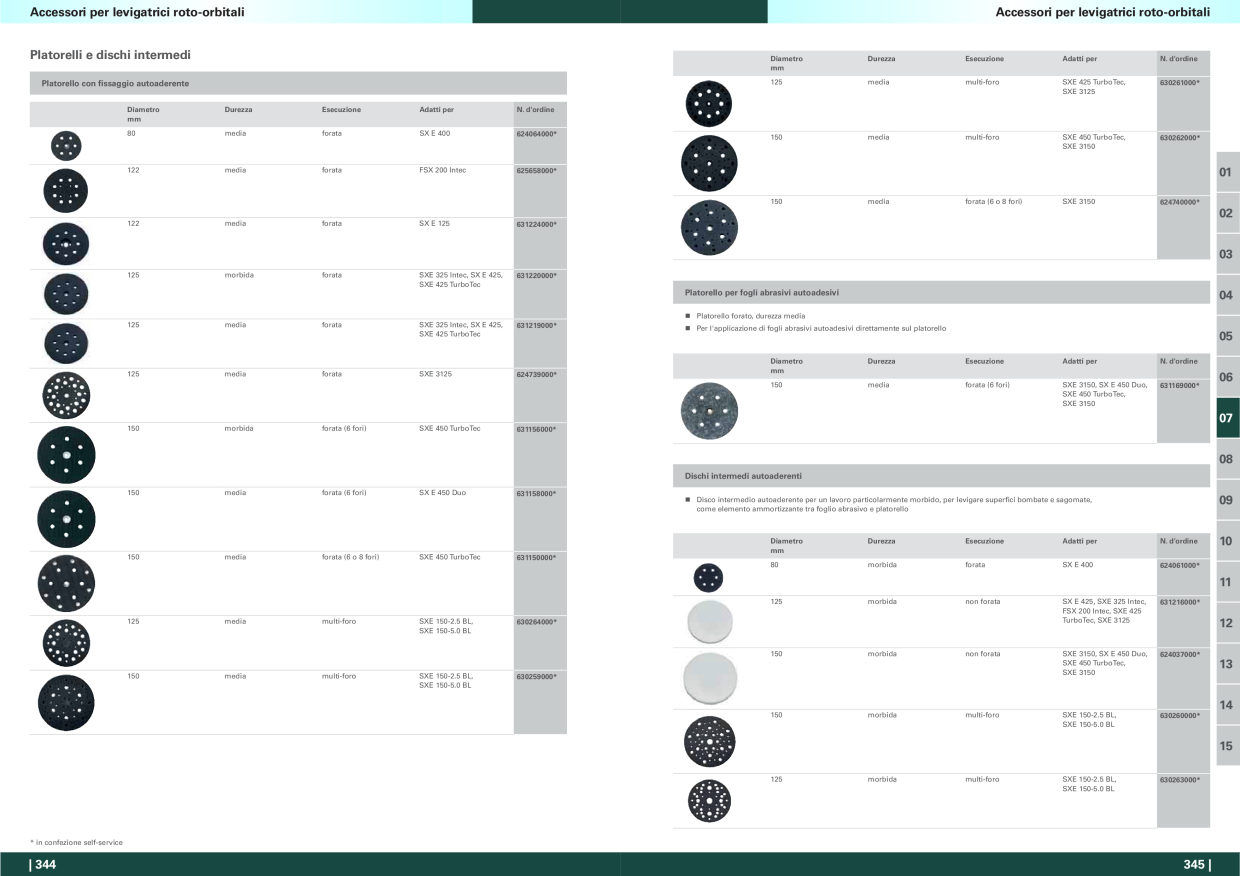Click 80 mm intermediate disc image

click(708, 577)
